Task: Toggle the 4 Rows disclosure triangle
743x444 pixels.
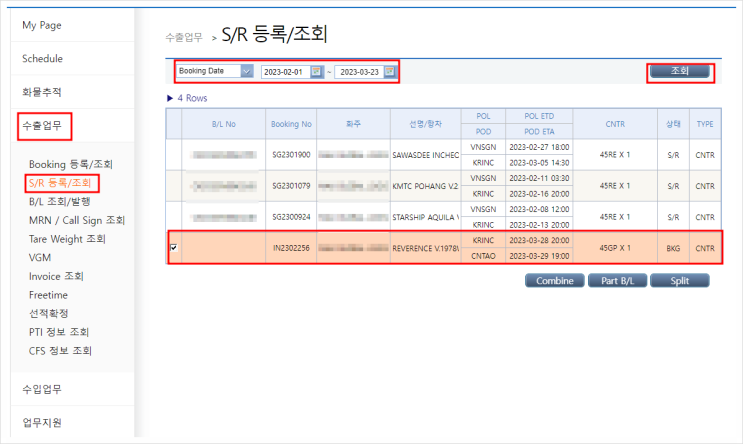Action: tap(170, 98)
